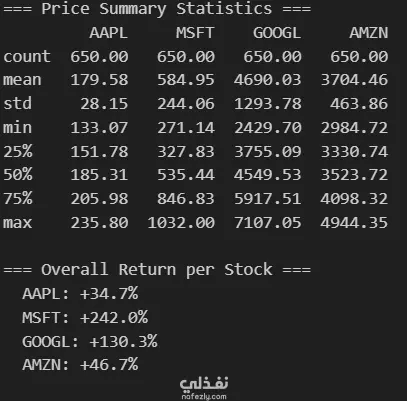Click AMZN median value 3523.72
This screenshot has width=407, height=401.
[354, 175]
